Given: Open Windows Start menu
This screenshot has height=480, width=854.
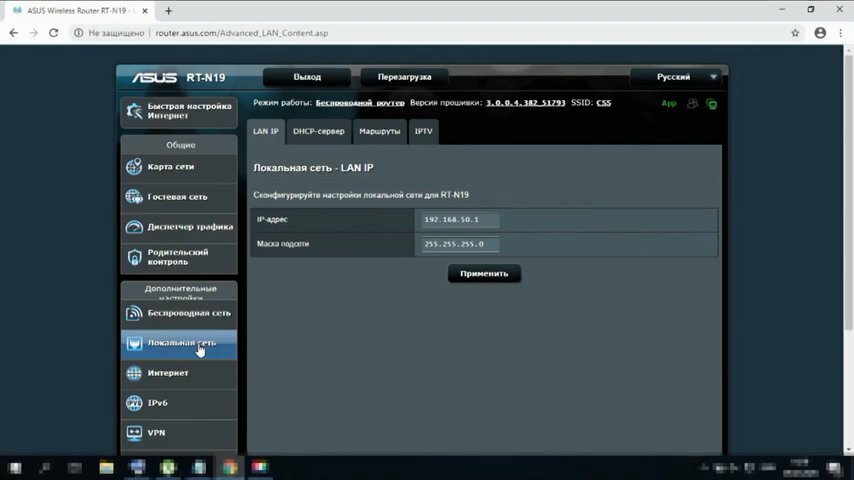Looking at the screenshot, I should [x=15, y=467].
